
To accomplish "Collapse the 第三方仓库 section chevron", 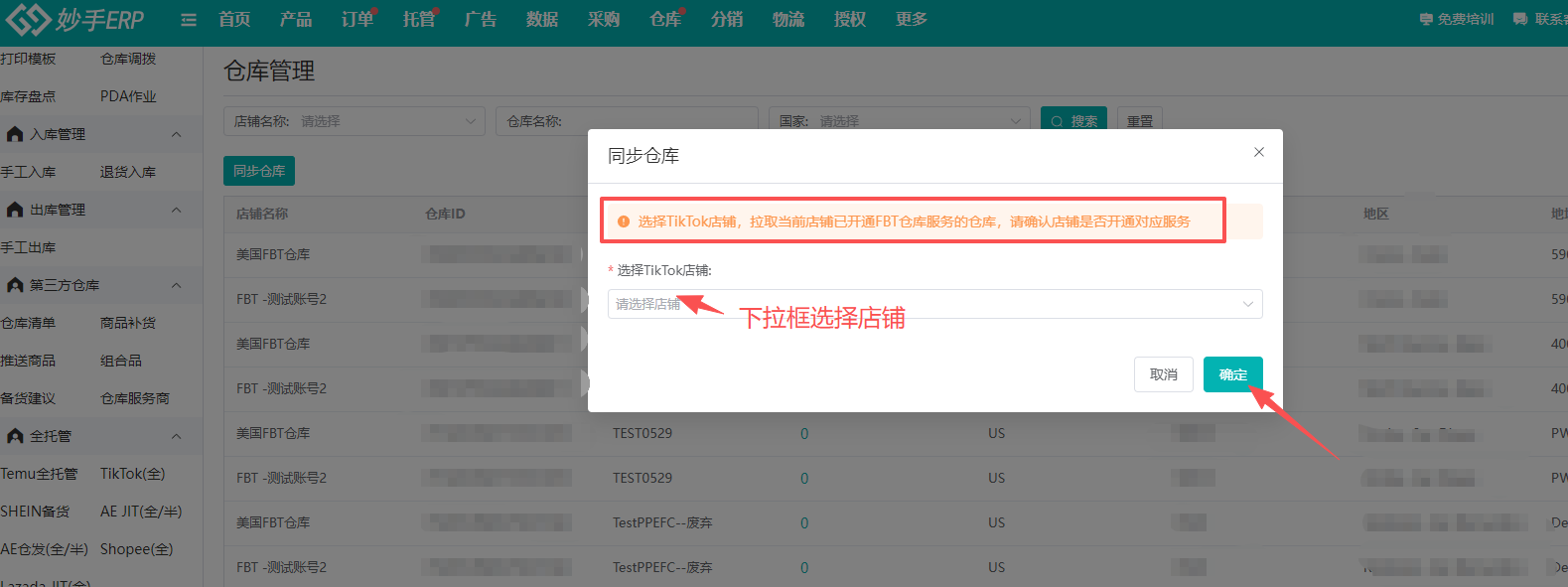I will click(176, 285).
